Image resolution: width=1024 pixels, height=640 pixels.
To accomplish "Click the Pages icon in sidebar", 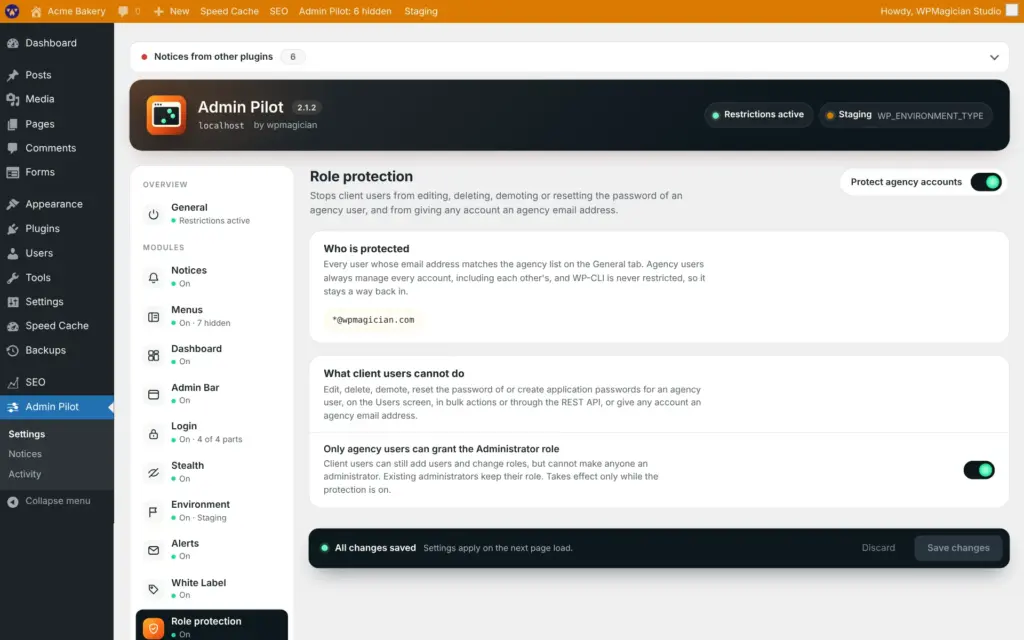I will (x=12, y=124).
